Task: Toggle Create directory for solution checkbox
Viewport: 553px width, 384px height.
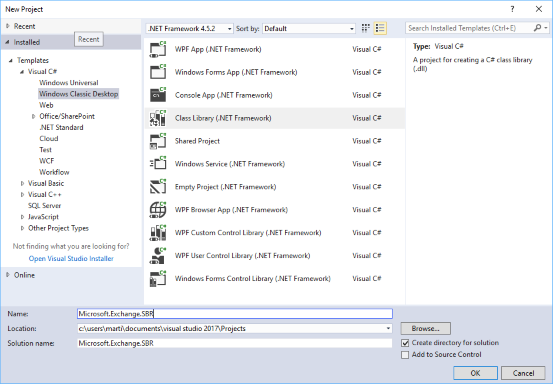Action: (405, 343)
